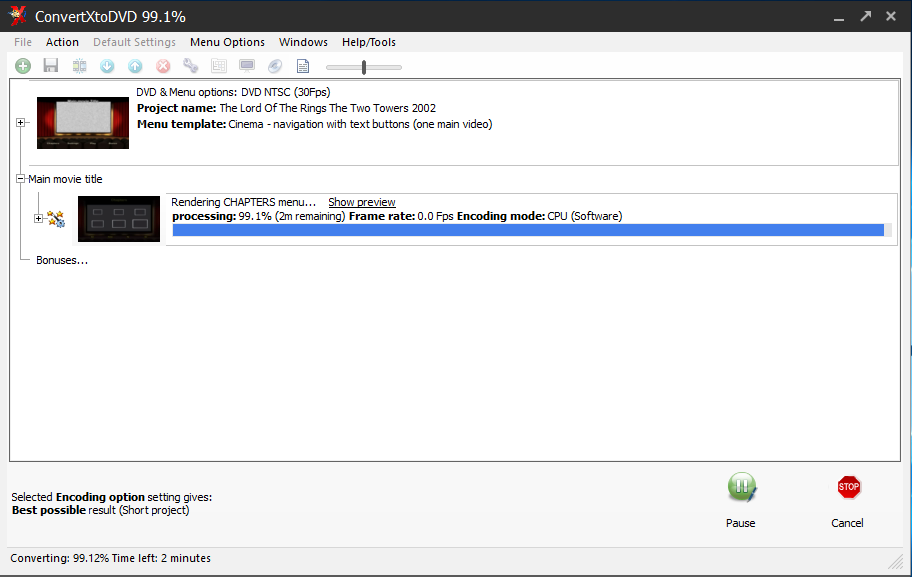Image resolution: width=912 pixels, height=577 pixels.
Task: Click the window resize grip
Action: point(896,561)
